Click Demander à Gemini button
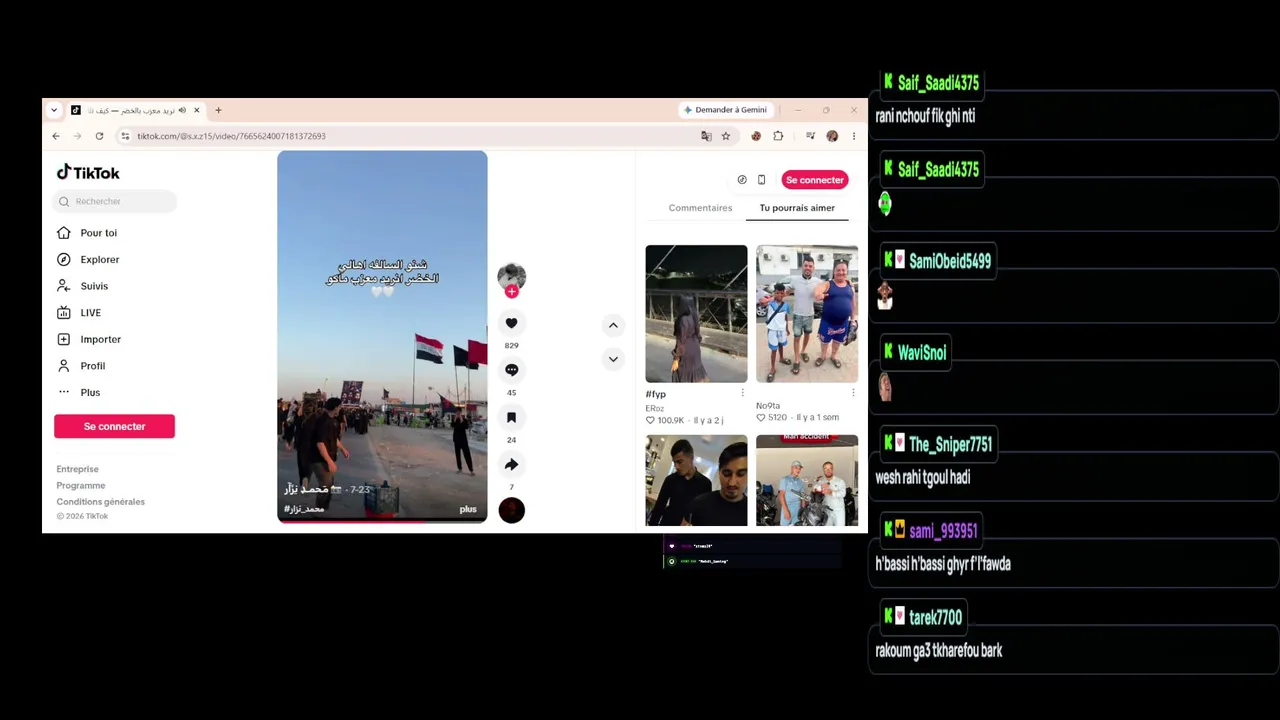The width and height of the screenshot is (1280, 720). pos(725,110)
